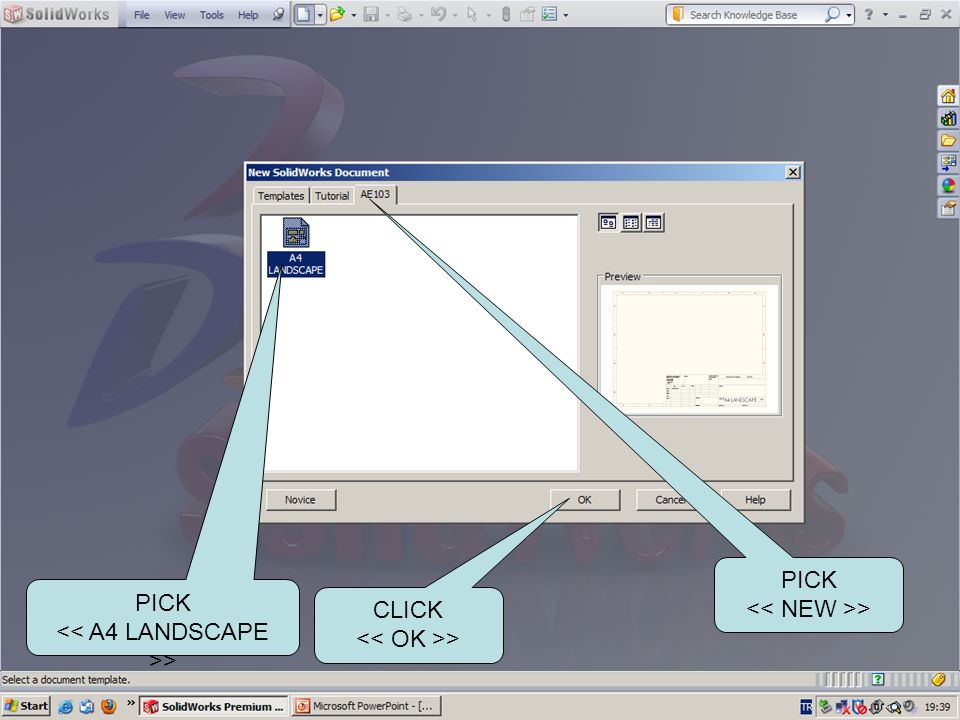Screen dimensions: 960x720
Task: Expand the New document dropdown arrow
Action: tap(320, 15)
